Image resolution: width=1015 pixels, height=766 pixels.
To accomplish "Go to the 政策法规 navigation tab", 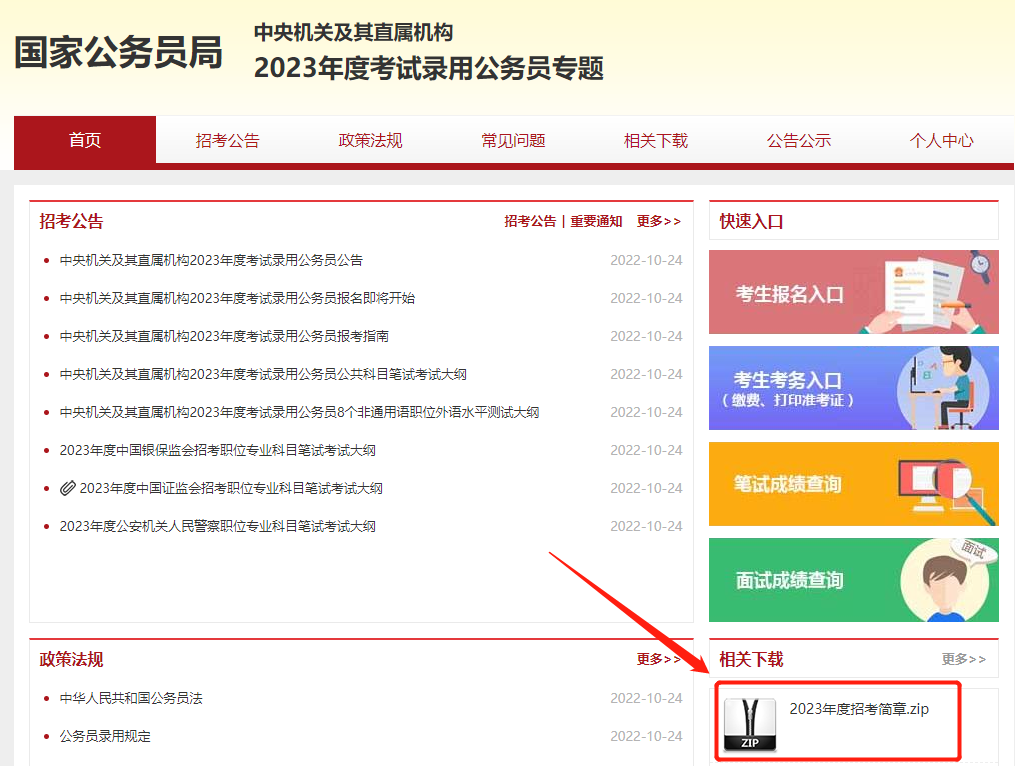I will pyautogui.click(x=370, y=141).
